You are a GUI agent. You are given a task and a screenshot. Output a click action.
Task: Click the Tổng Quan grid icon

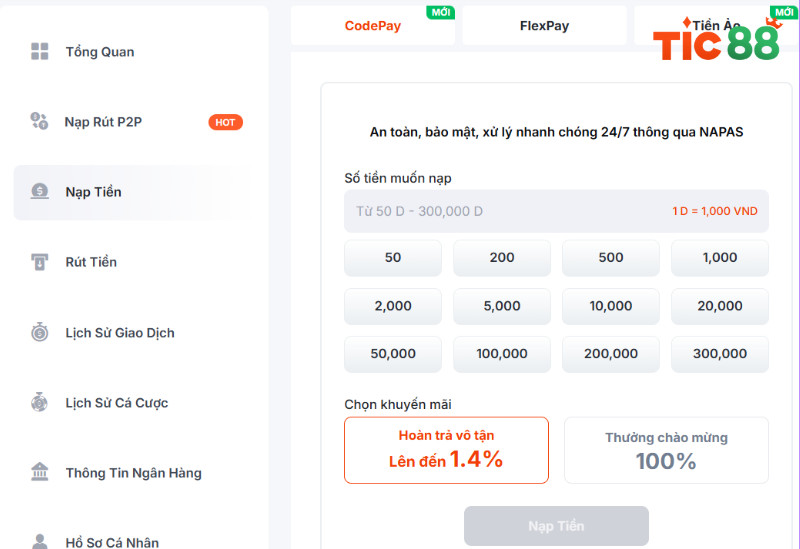click(40, 52)
